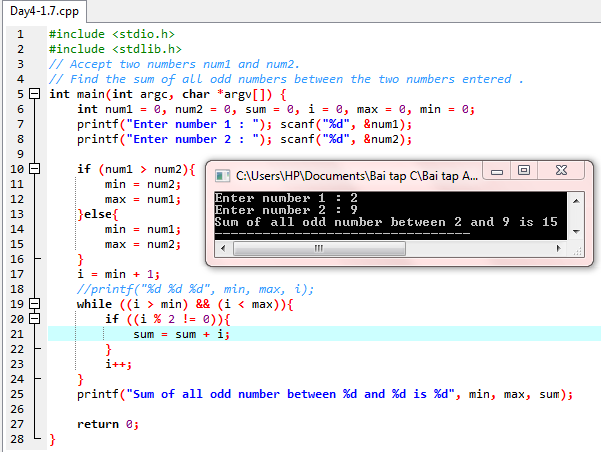
Task: Click the '#include <stdio.h>' line
Action: coord(112,35)
